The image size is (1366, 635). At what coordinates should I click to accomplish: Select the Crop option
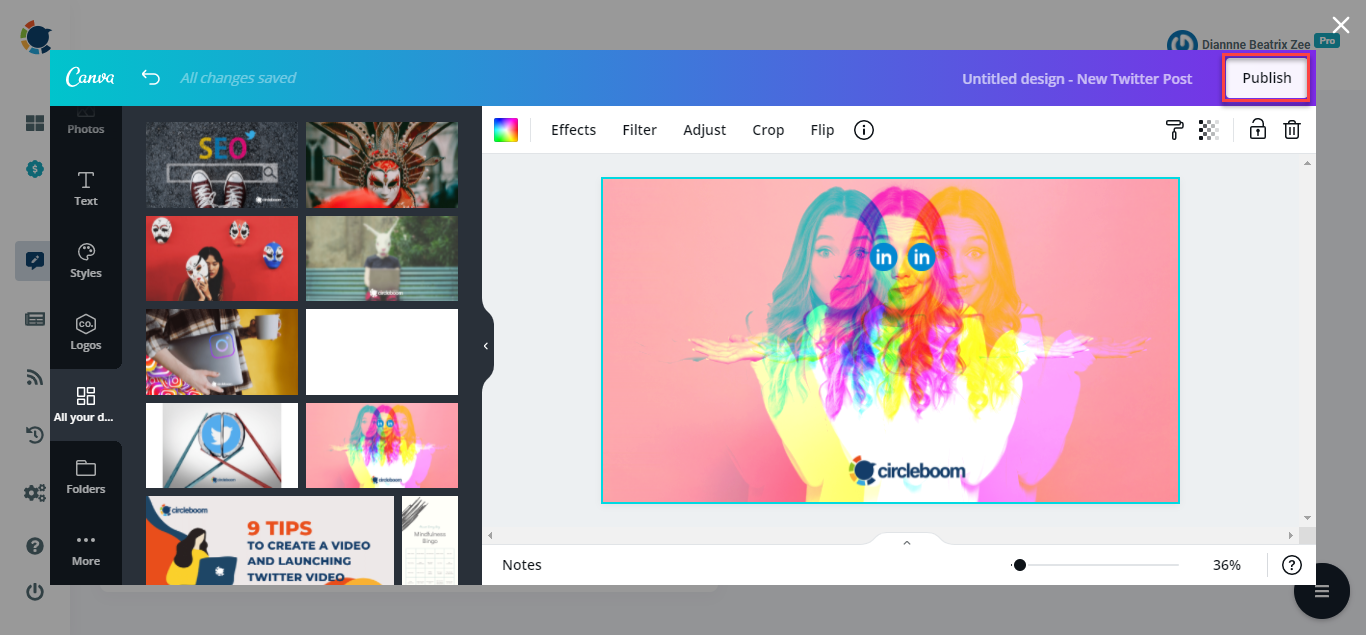point(768,130)
